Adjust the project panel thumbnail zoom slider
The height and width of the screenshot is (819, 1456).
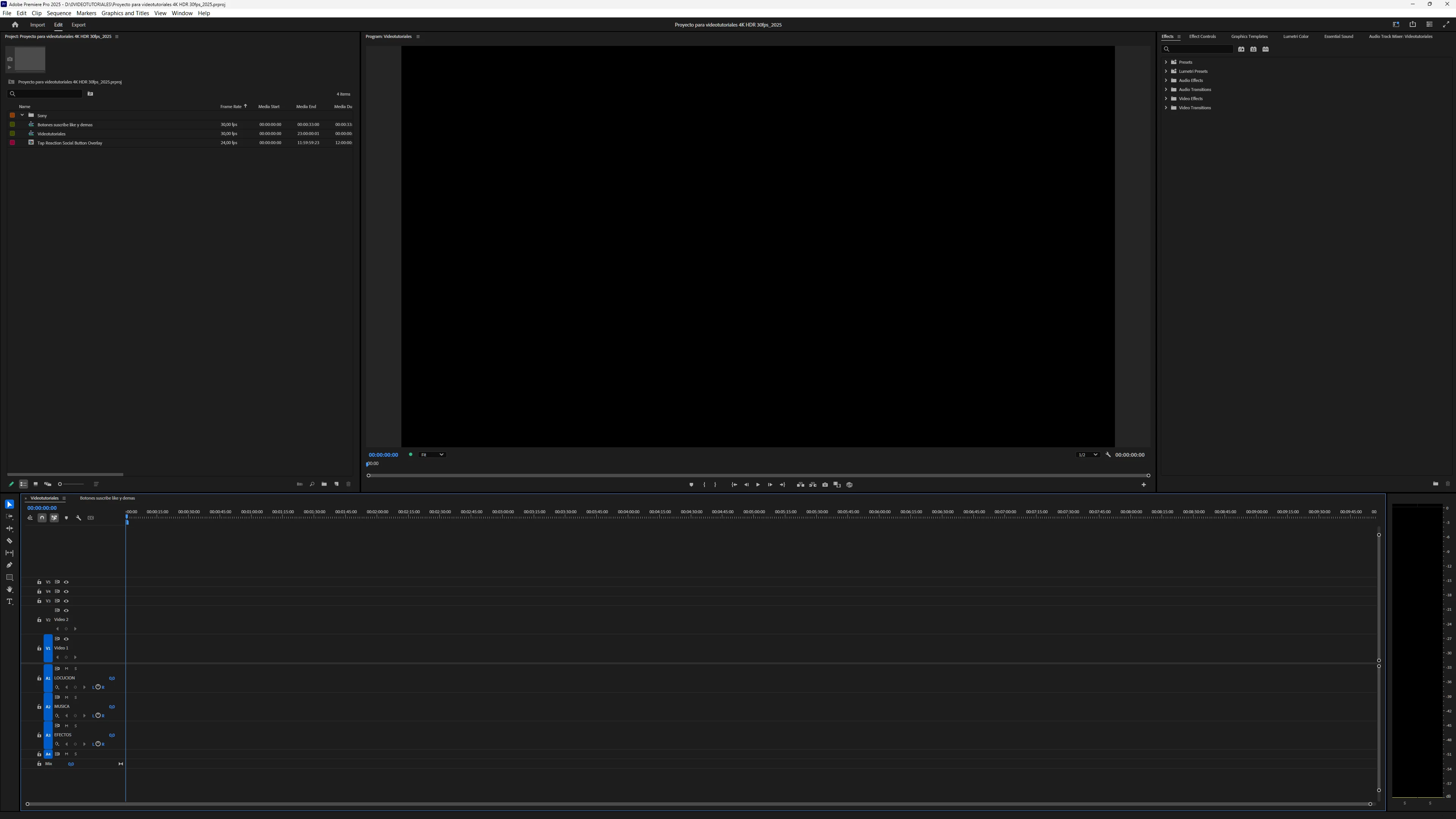pos(60,484)
